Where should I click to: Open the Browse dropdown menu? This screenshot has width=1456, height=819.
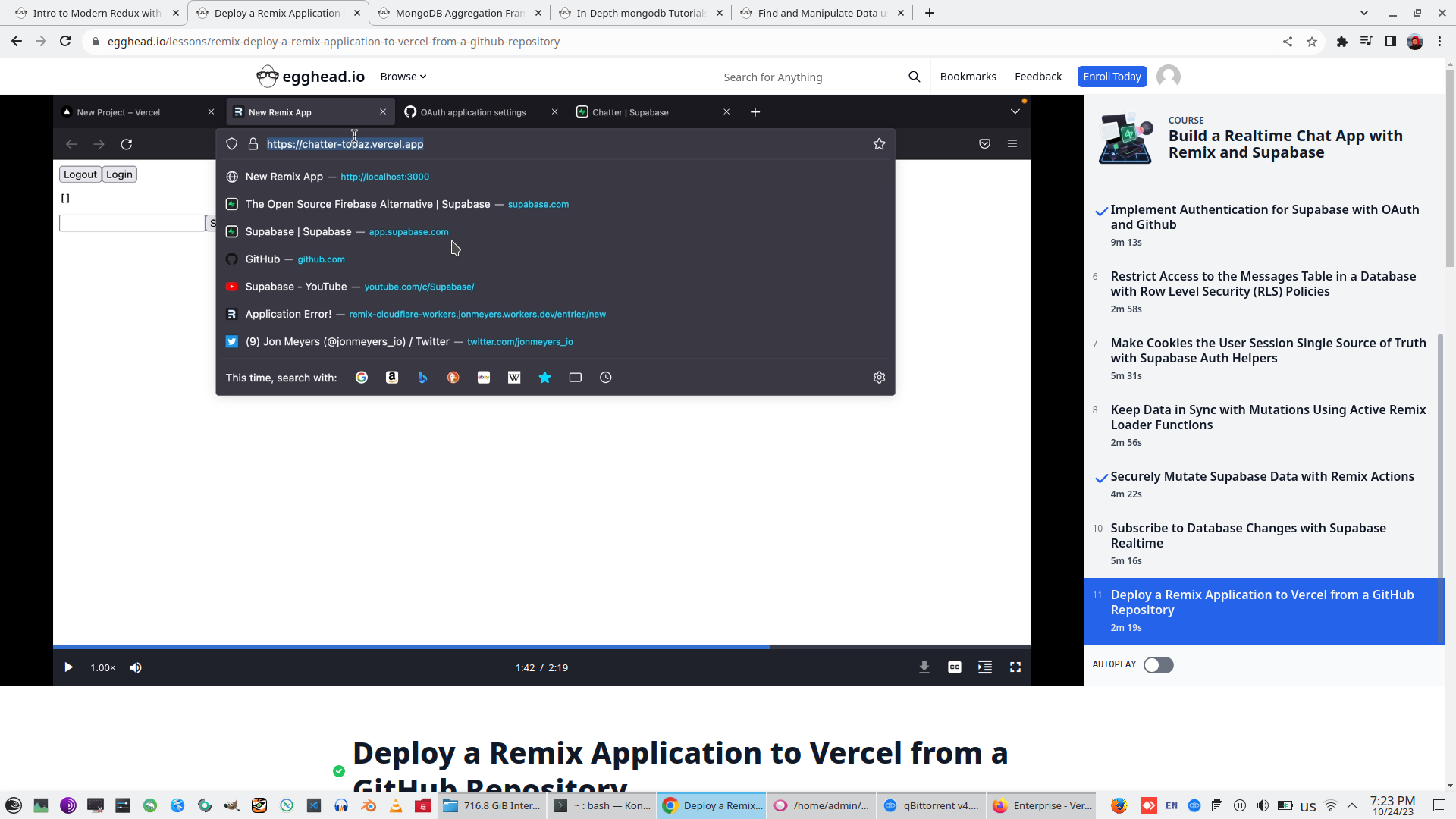click(403, 77)
